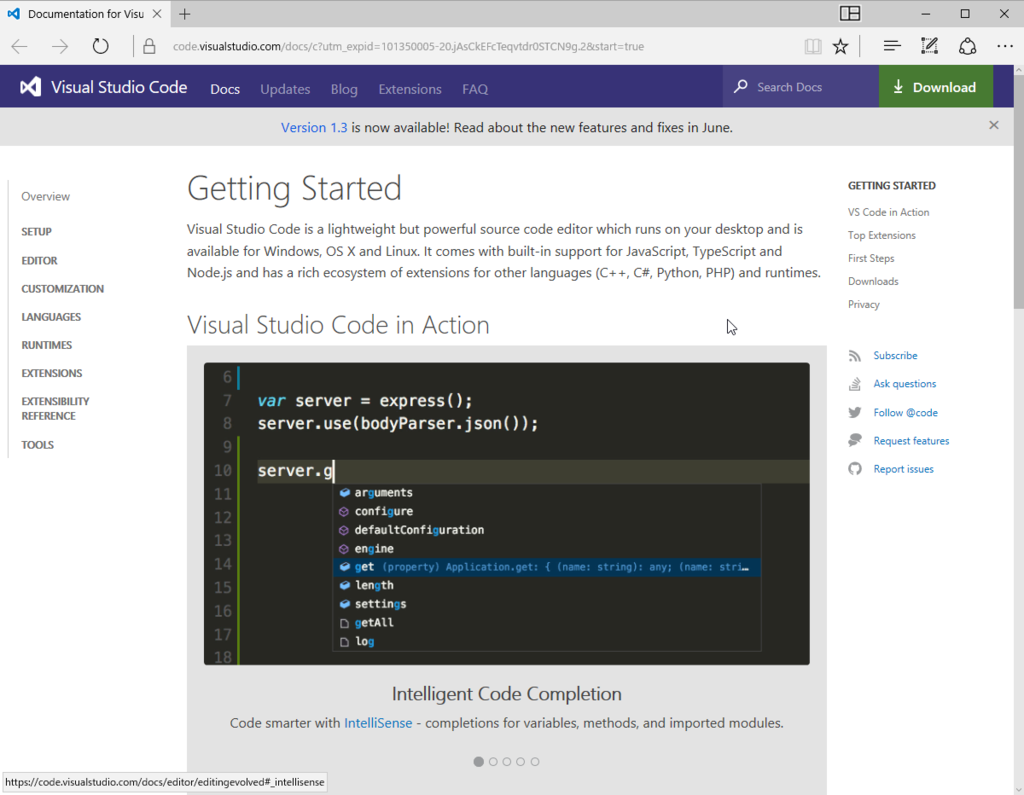Viewport: 1024px width, 795px height.
Task: Select Overview in left sidebar
Action: pos(45,196)
